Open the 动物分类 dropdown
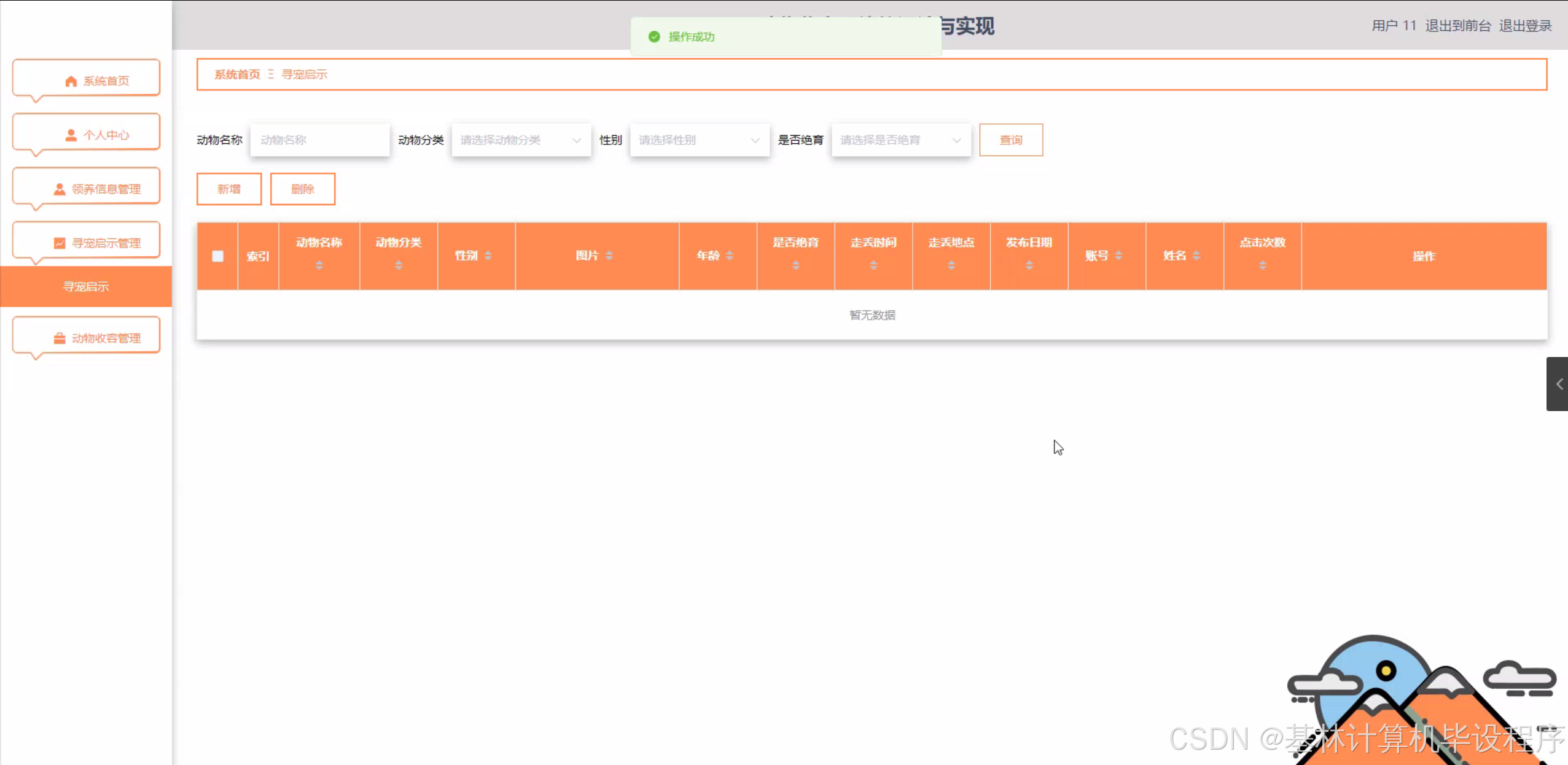The width and height of the screenshot is (1568, 765). tap(521, 140)
